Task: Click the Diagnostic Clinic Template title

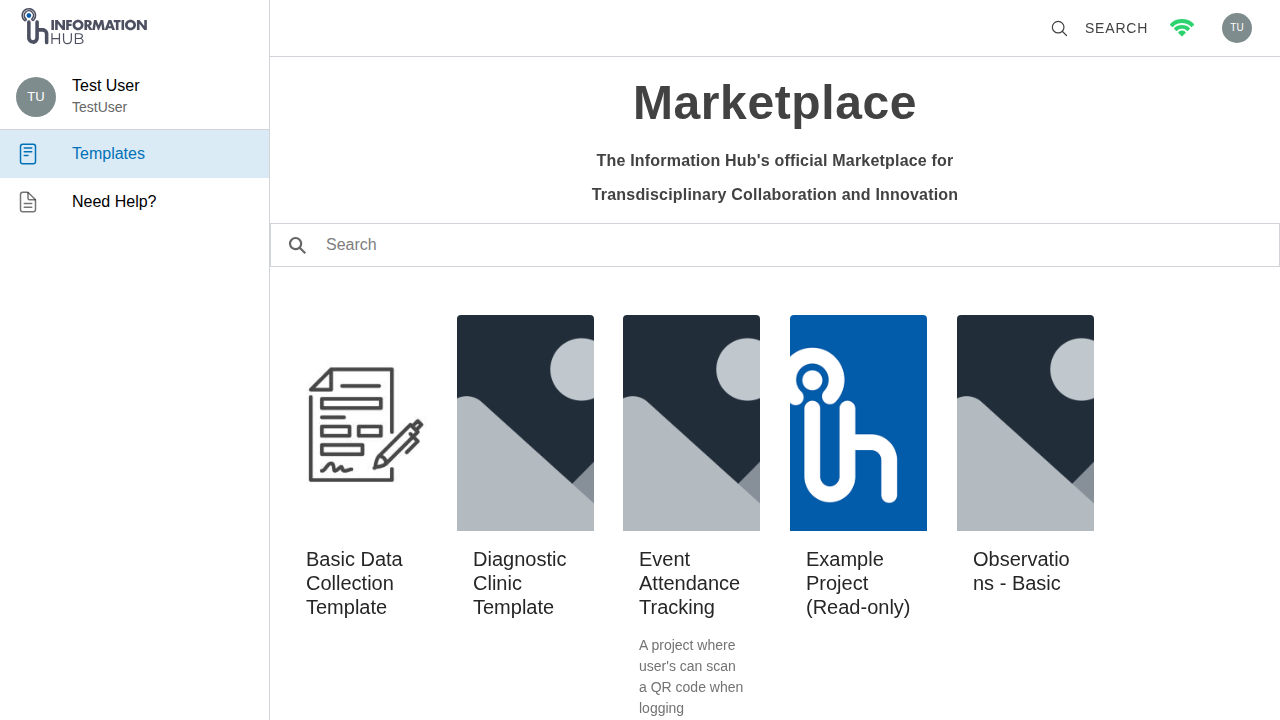Action: tap(520, 583)
